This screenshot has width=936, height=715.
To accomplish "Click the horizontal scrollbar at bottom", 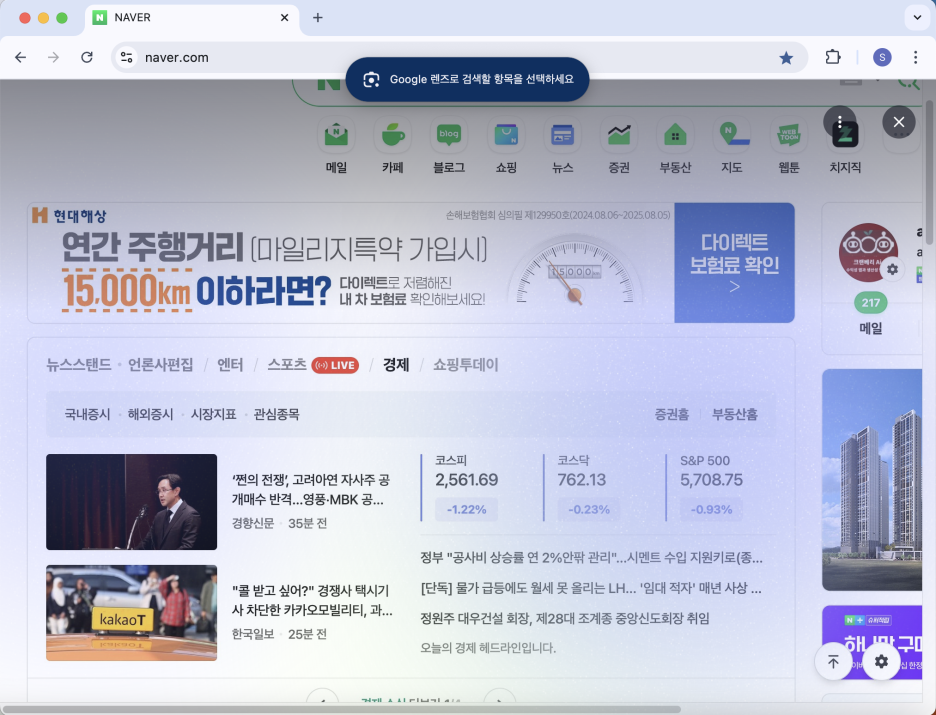I will tap(340, 710).
